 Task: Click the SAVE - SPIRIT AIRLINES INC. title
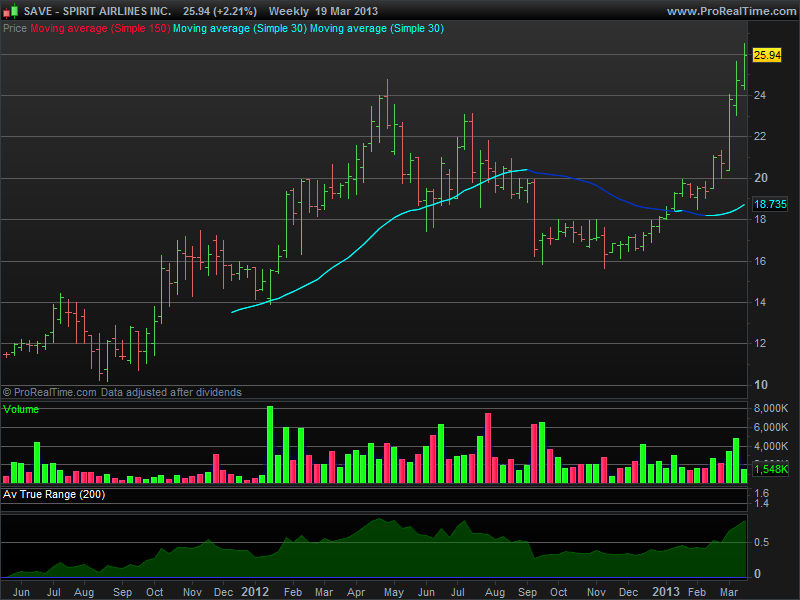97,11
